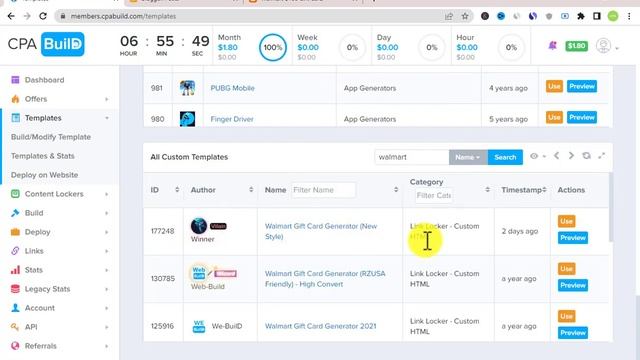Screen dimensions: 640x360
Task: Preview template 177248
Action: point(573,238)
